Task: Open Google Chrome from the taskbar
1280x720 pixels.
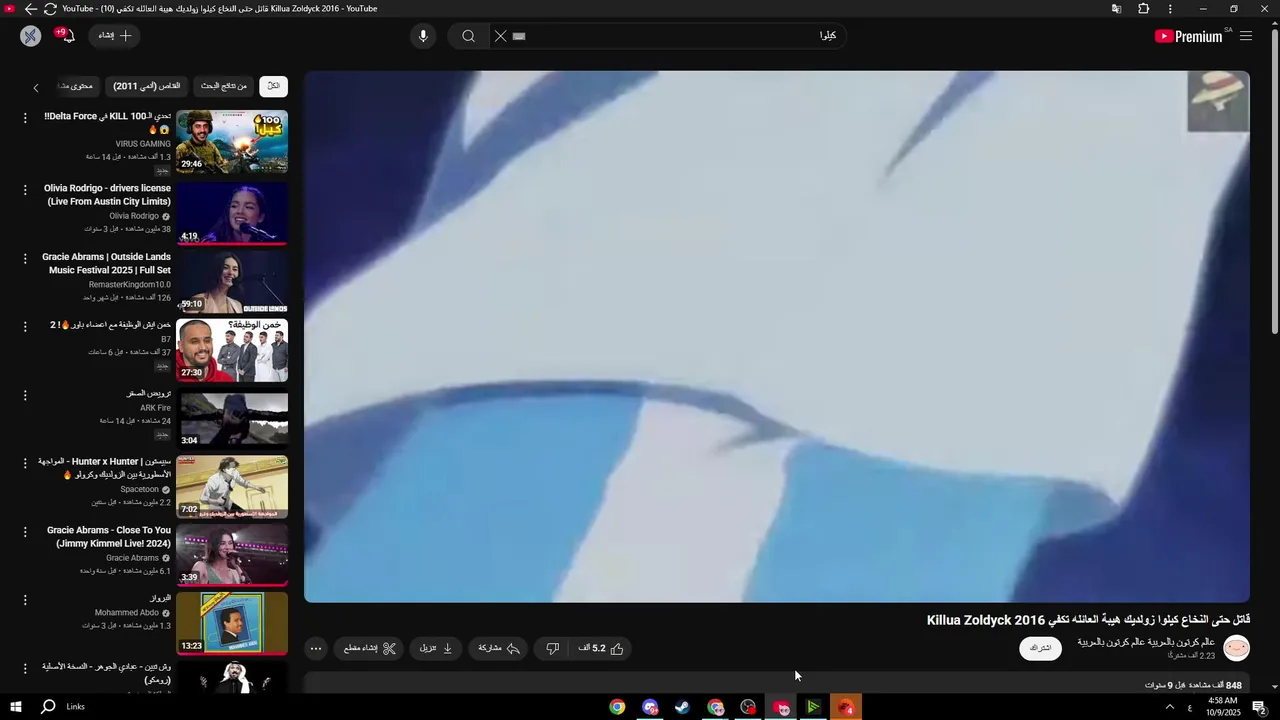Action: pyautogui.click(x=617, y=707)
